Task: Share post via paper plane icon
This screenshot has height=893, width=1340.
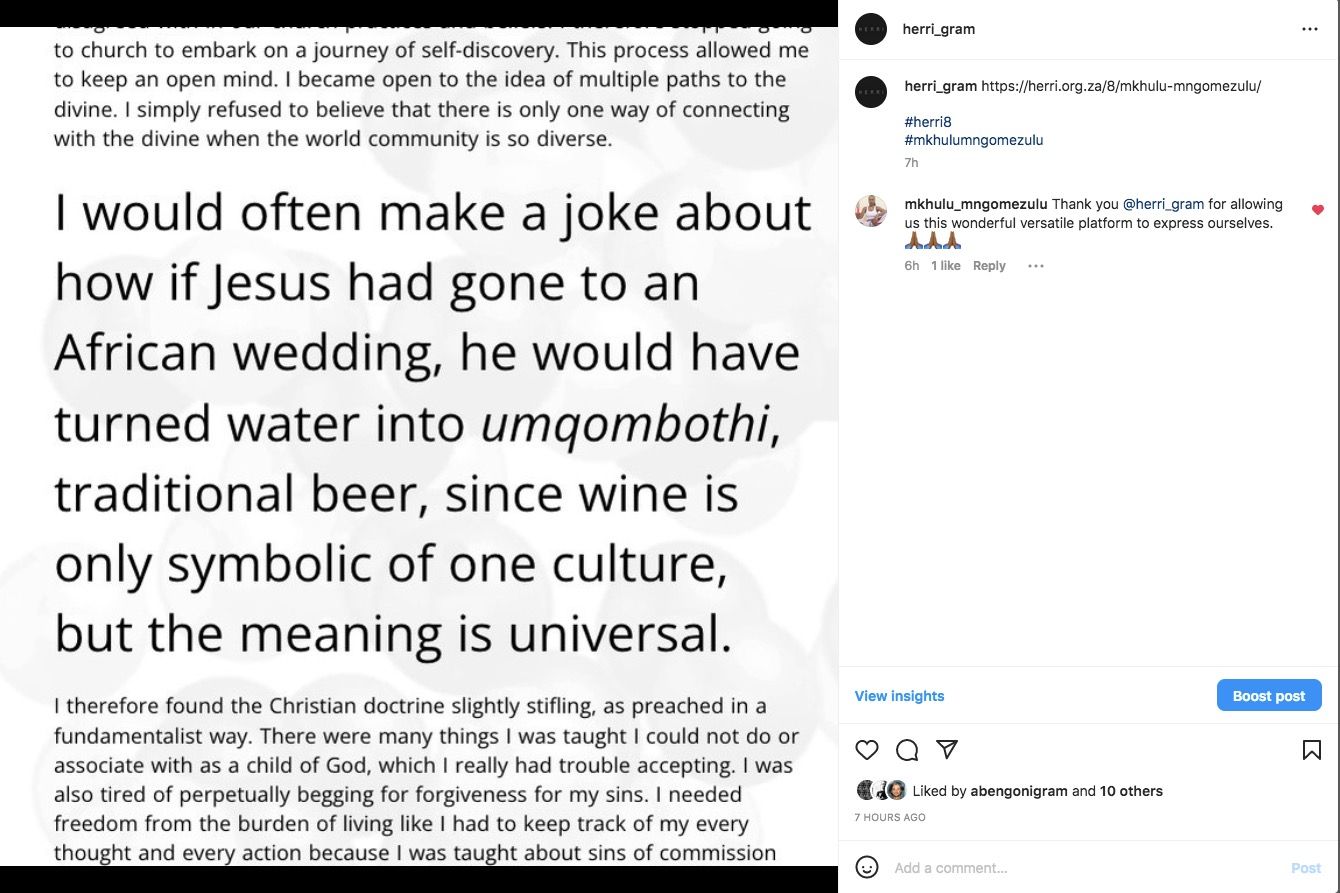Action: 947,749
